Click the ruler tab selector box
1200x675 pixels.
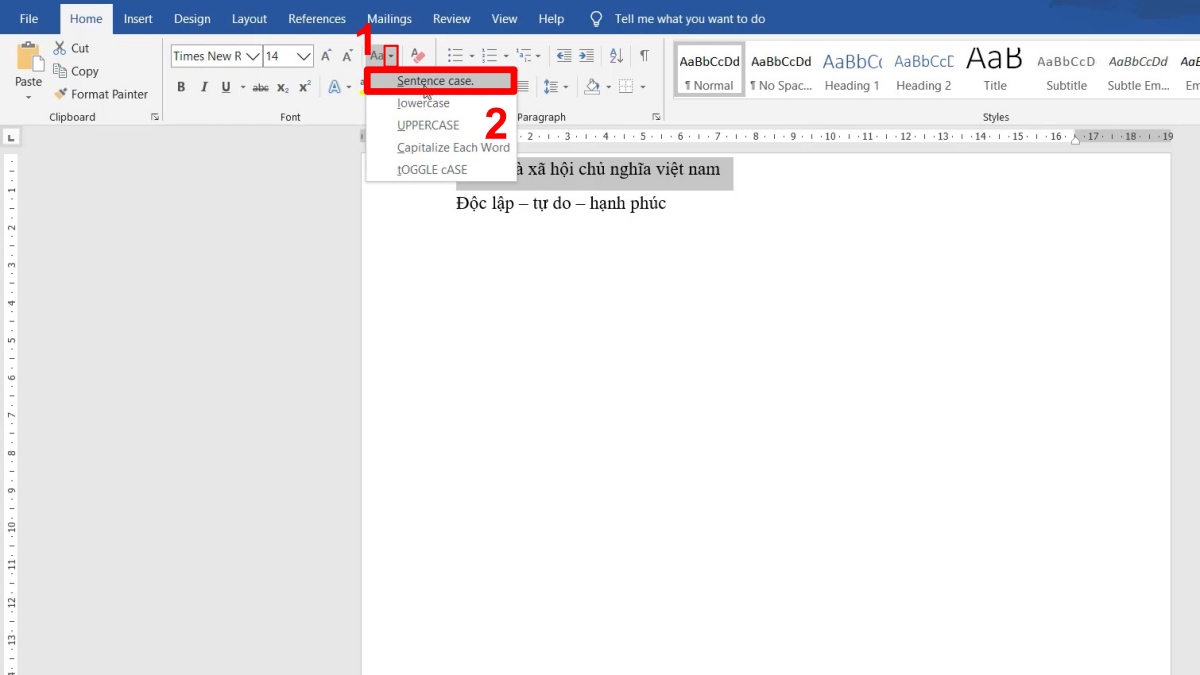click(10, 137)
